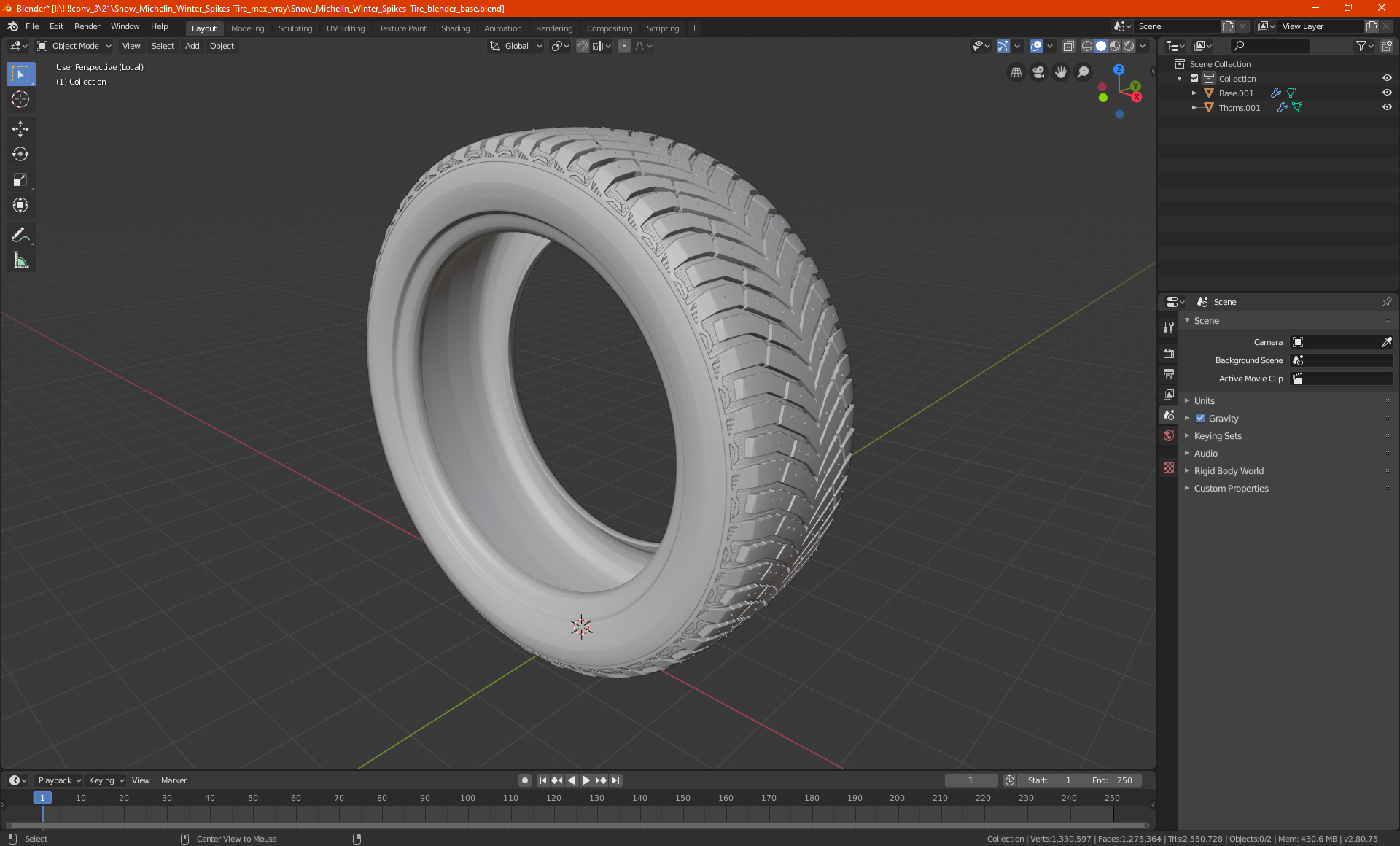Expand the Custom Properties panel
The image size is (1400, 846).
point(1231,489)
